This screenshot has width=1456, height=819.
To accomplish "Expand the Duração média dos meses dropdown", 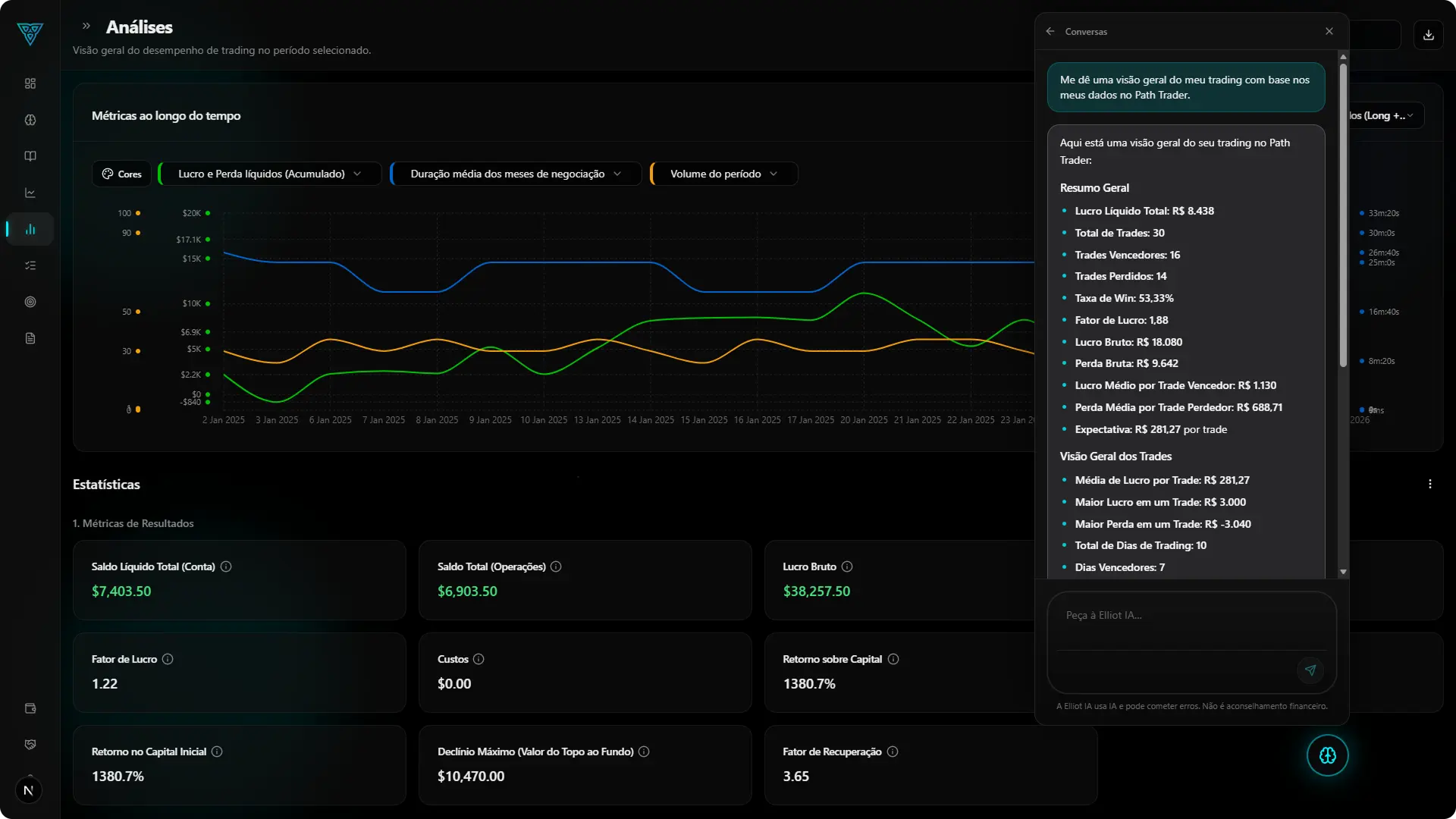I will coord(618,173).
